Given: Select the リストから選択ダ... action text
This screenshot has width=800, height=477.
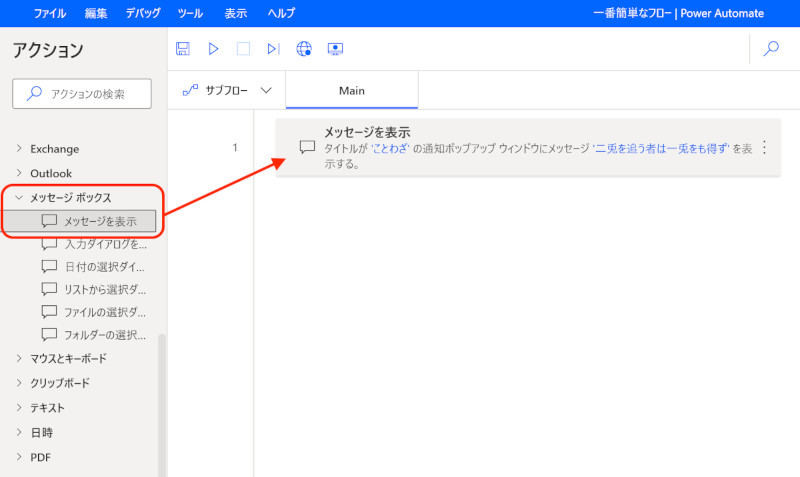Looking at the screenshot, I should click(105, 290).
